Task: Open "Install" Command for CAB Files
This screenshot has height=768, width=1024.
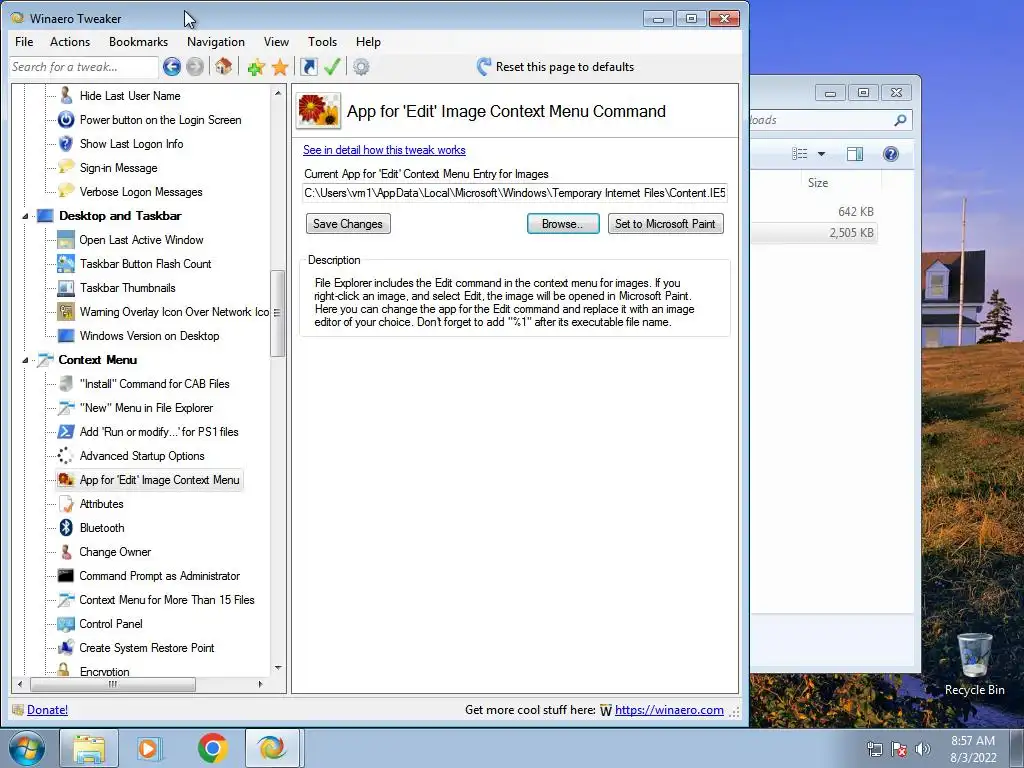Action: (x=155, y=384)
